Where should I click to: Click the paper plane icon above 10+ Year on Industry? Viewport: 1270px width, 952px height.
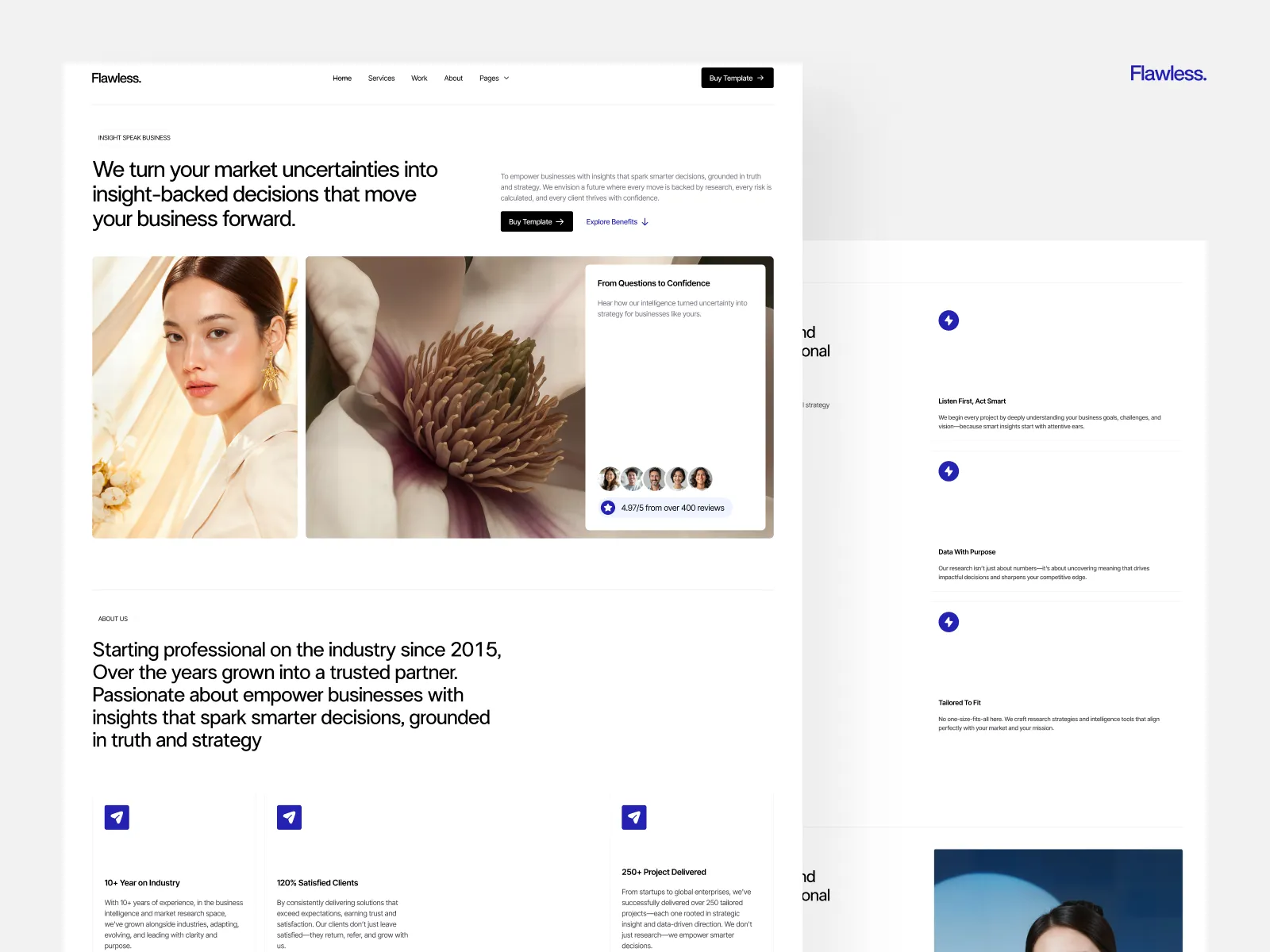117,817
